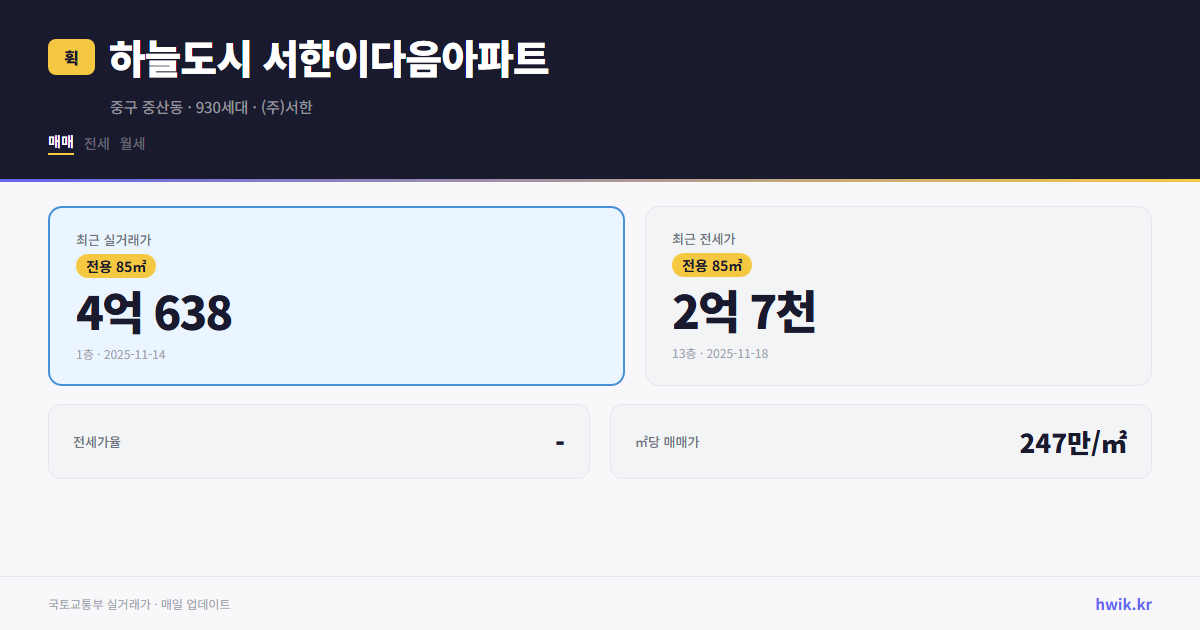1200x630 pixels.
Task: Click the ㎡당 매매가 card
Action: pyautogui.click(x=880, y=441)
